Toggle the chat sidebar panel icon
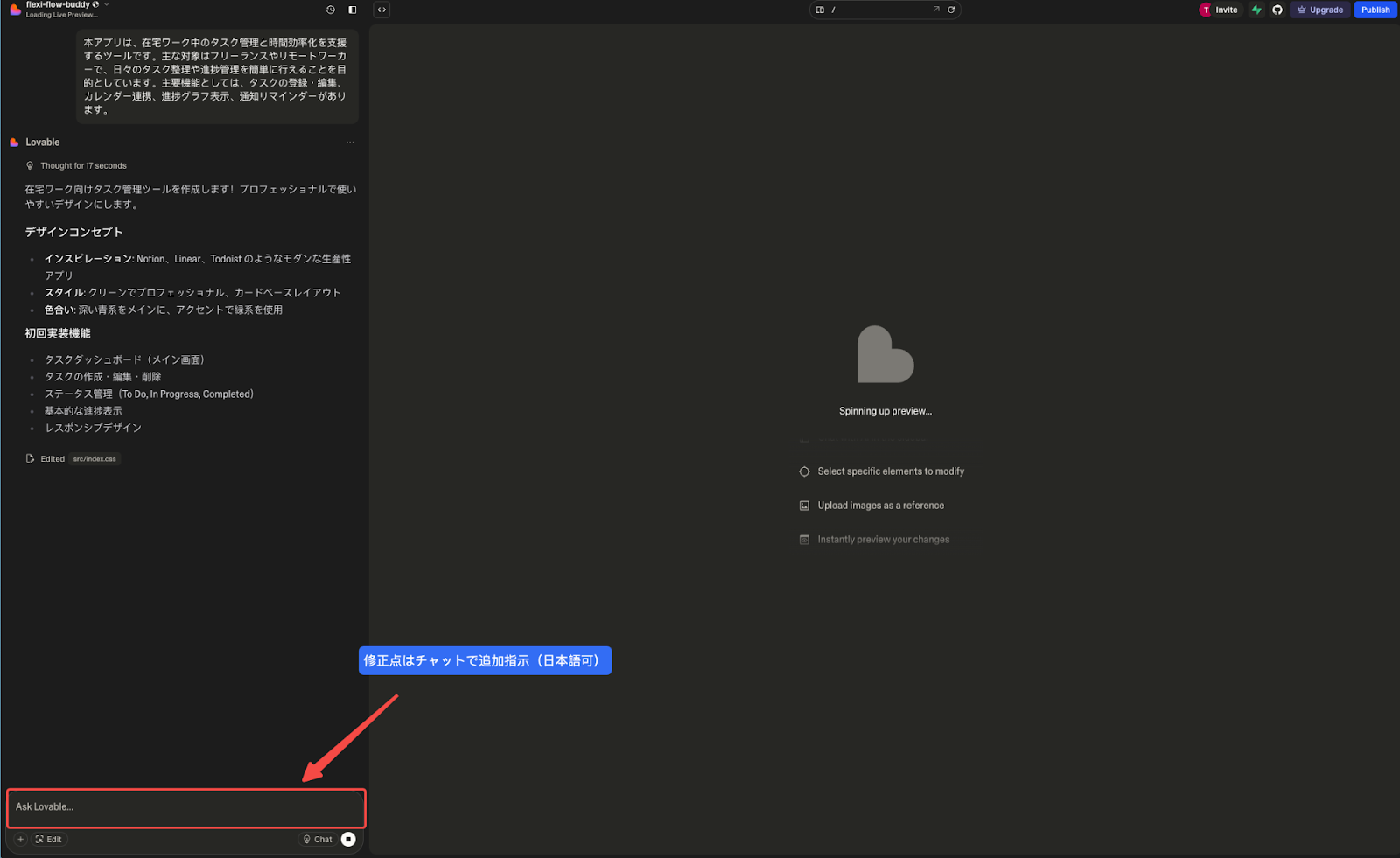Viewport: 1400px width, 858px height. point(353,10)
